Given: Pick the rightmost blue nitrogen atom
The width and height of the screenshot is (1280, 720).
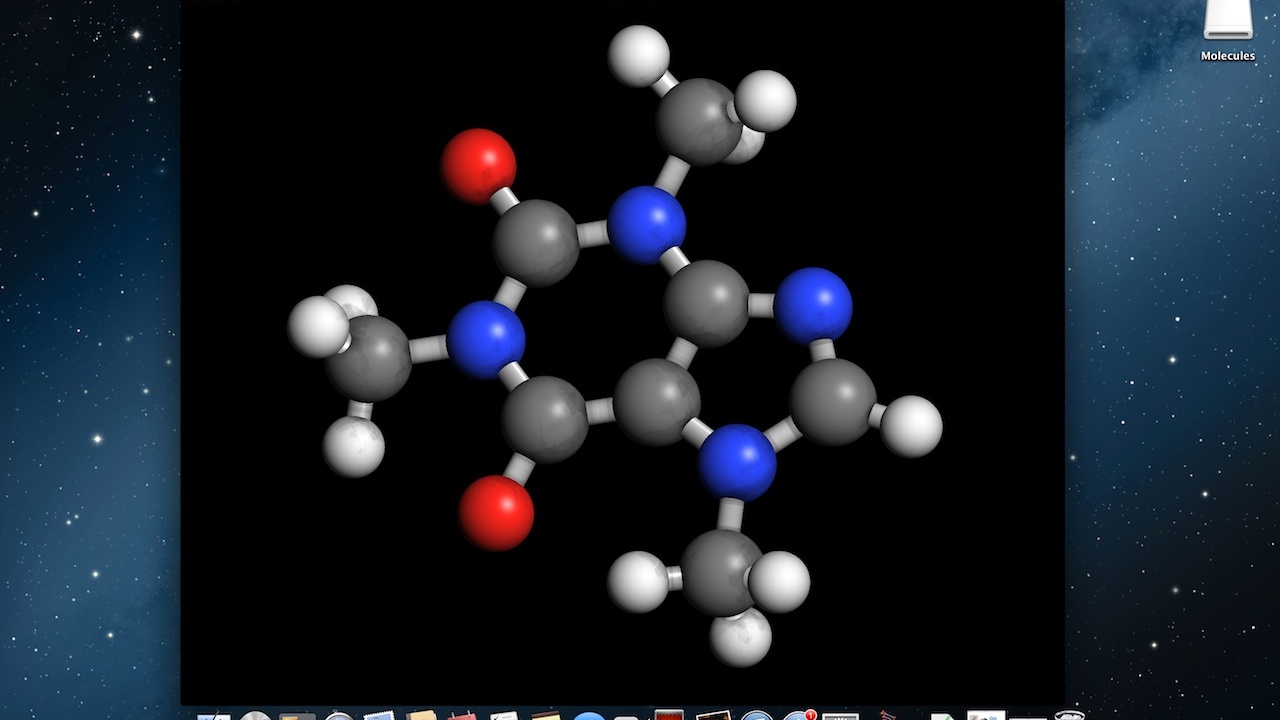Looking at the screenshot, I should (x=813, y=305).
